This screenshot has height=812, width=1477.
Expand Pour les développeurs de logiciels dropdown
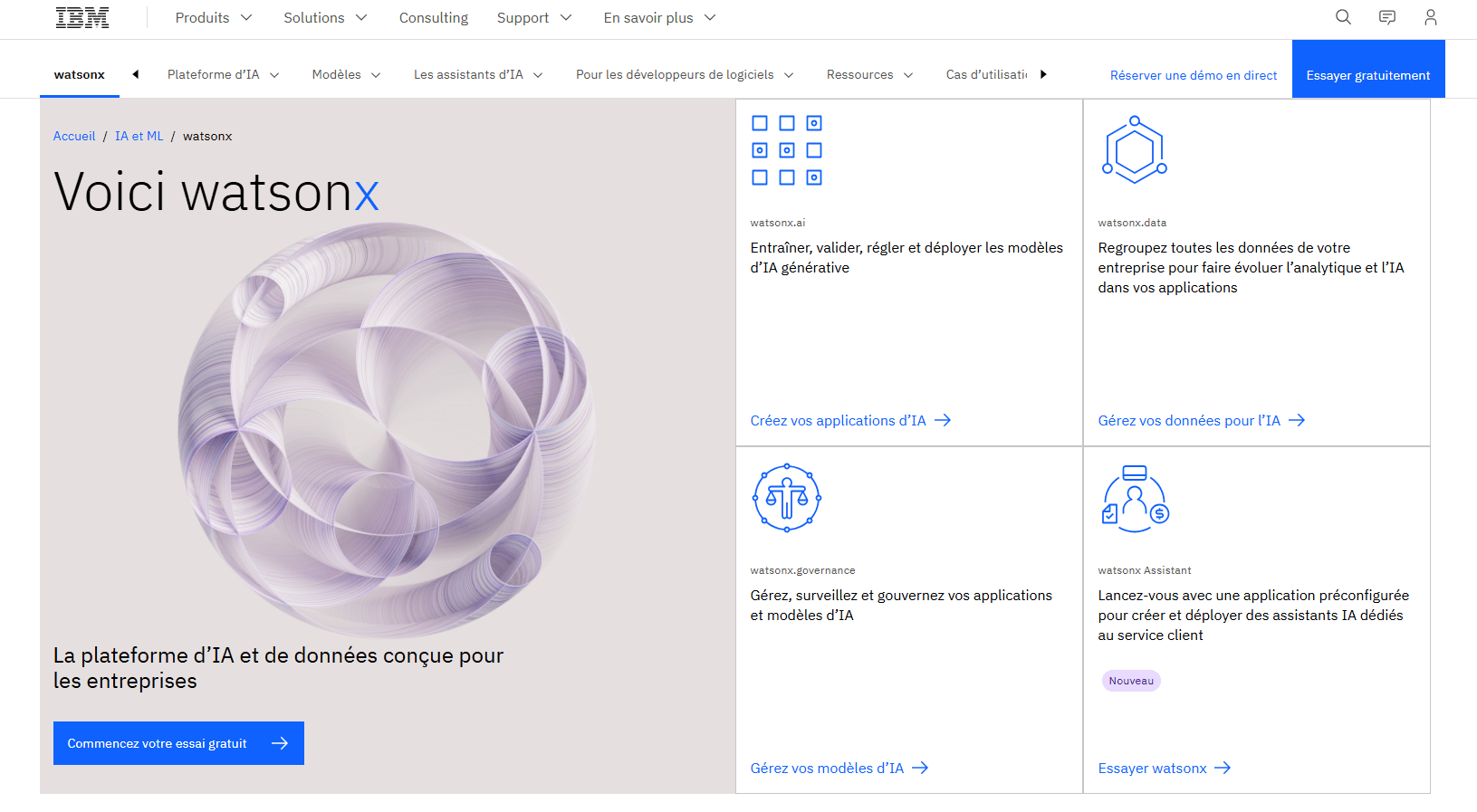[x=685, y=74]
